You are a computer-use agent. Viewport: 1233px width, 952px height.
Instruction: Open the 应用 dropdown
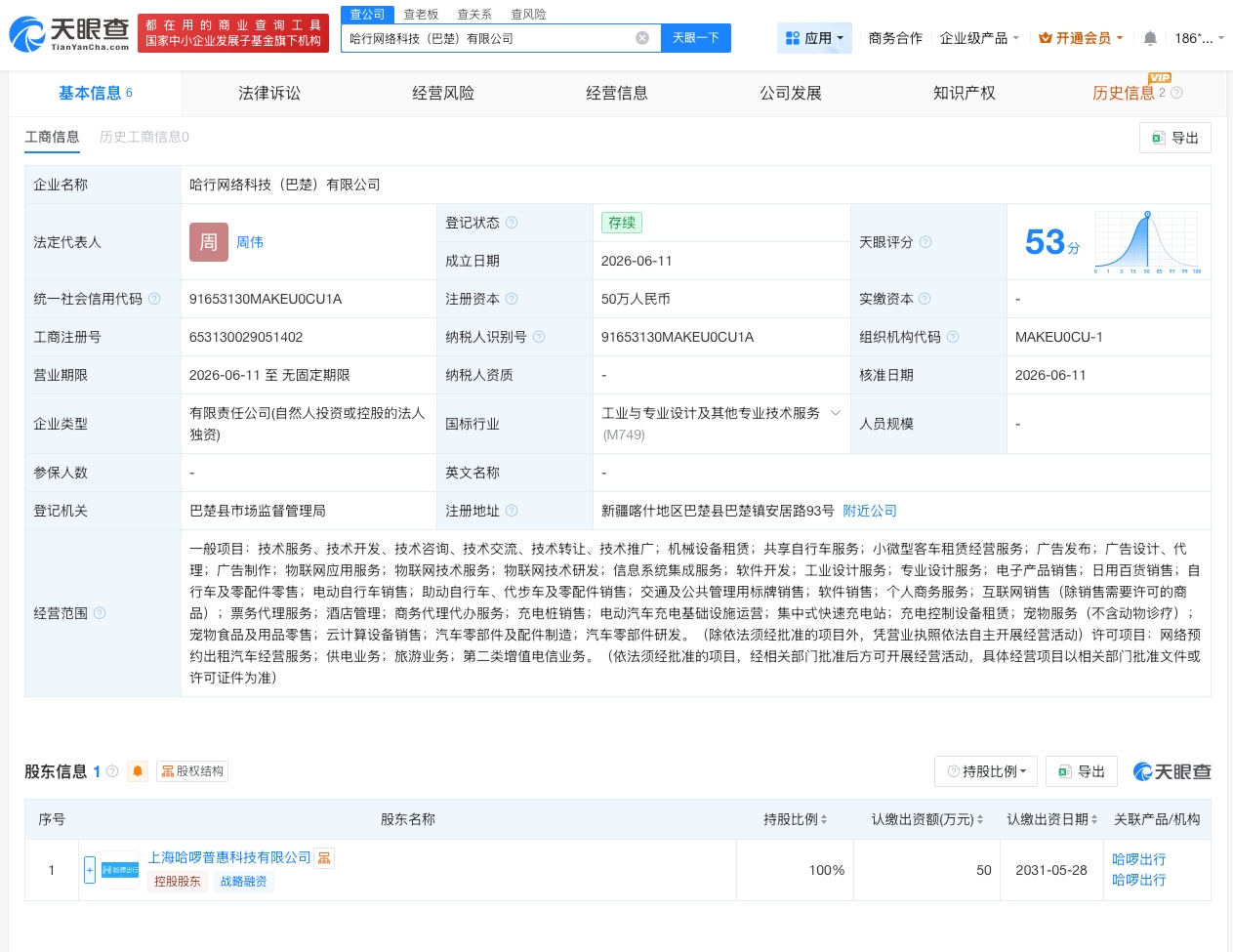pos(815,38)
